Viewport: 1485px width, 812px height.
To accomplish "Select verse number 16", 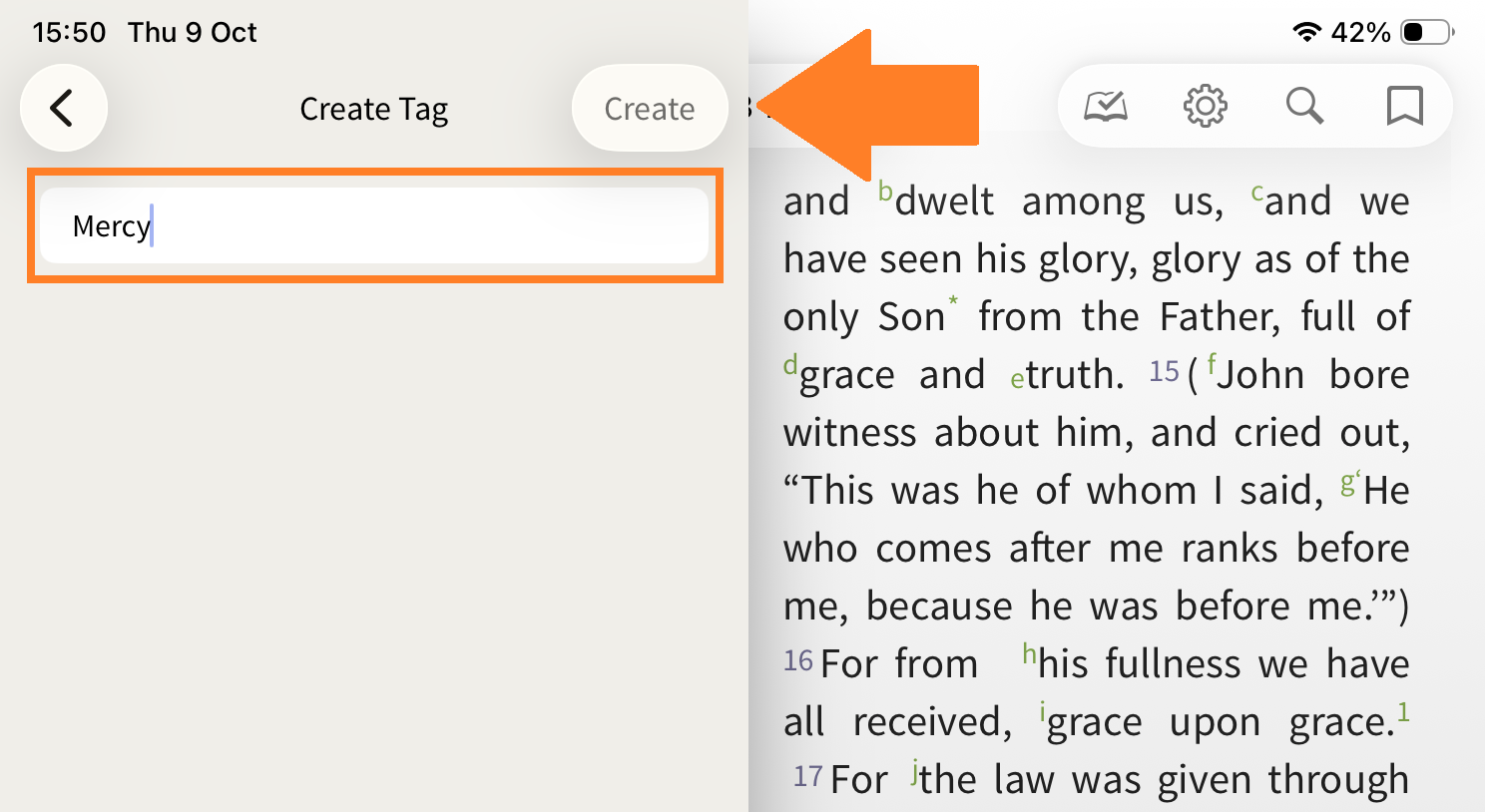I will pos(798,661).
